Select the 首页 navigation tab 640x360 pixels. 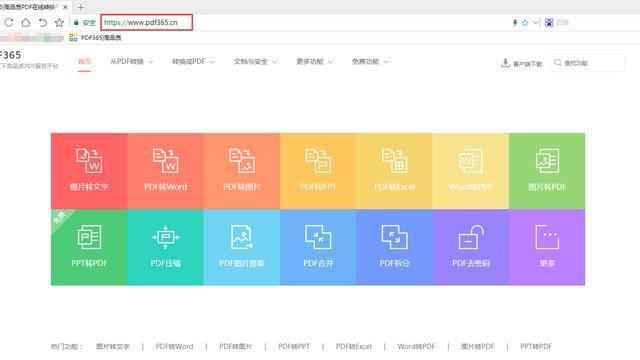(84, 62)
